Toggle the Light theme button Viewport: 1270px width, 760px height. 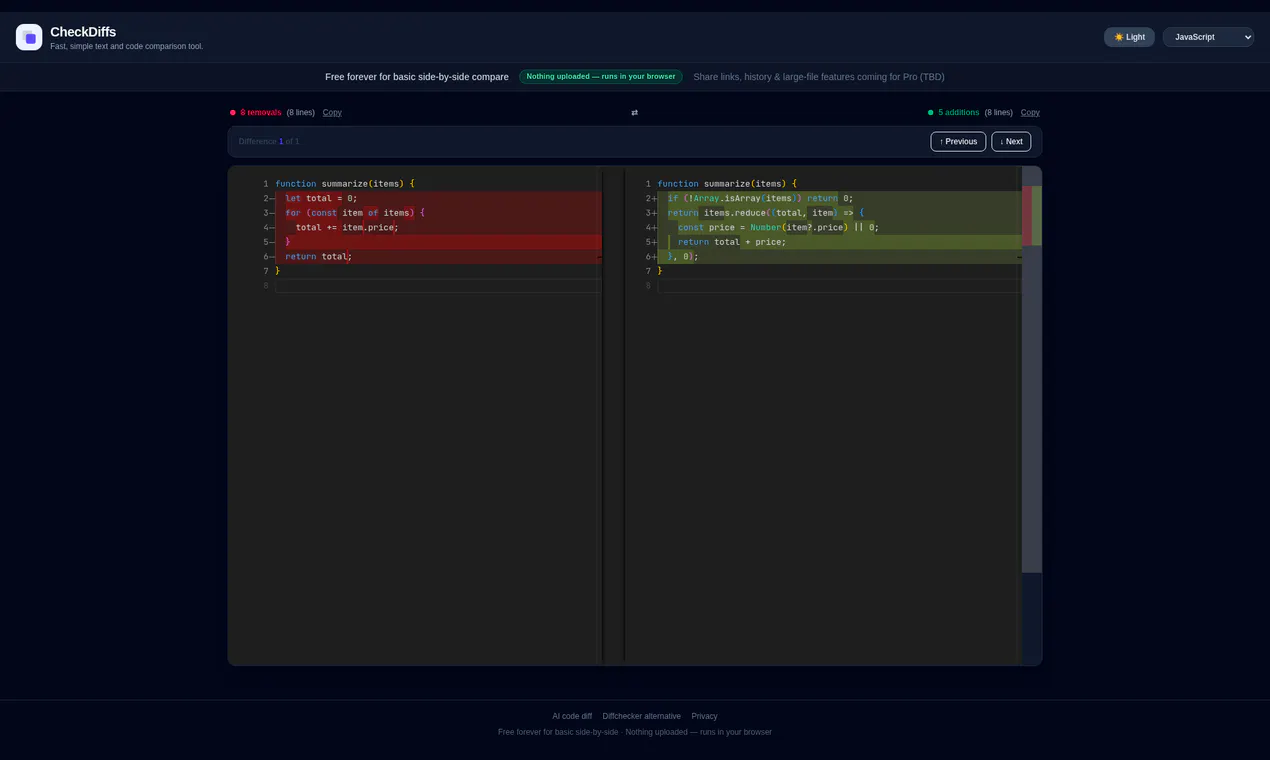1129,37
